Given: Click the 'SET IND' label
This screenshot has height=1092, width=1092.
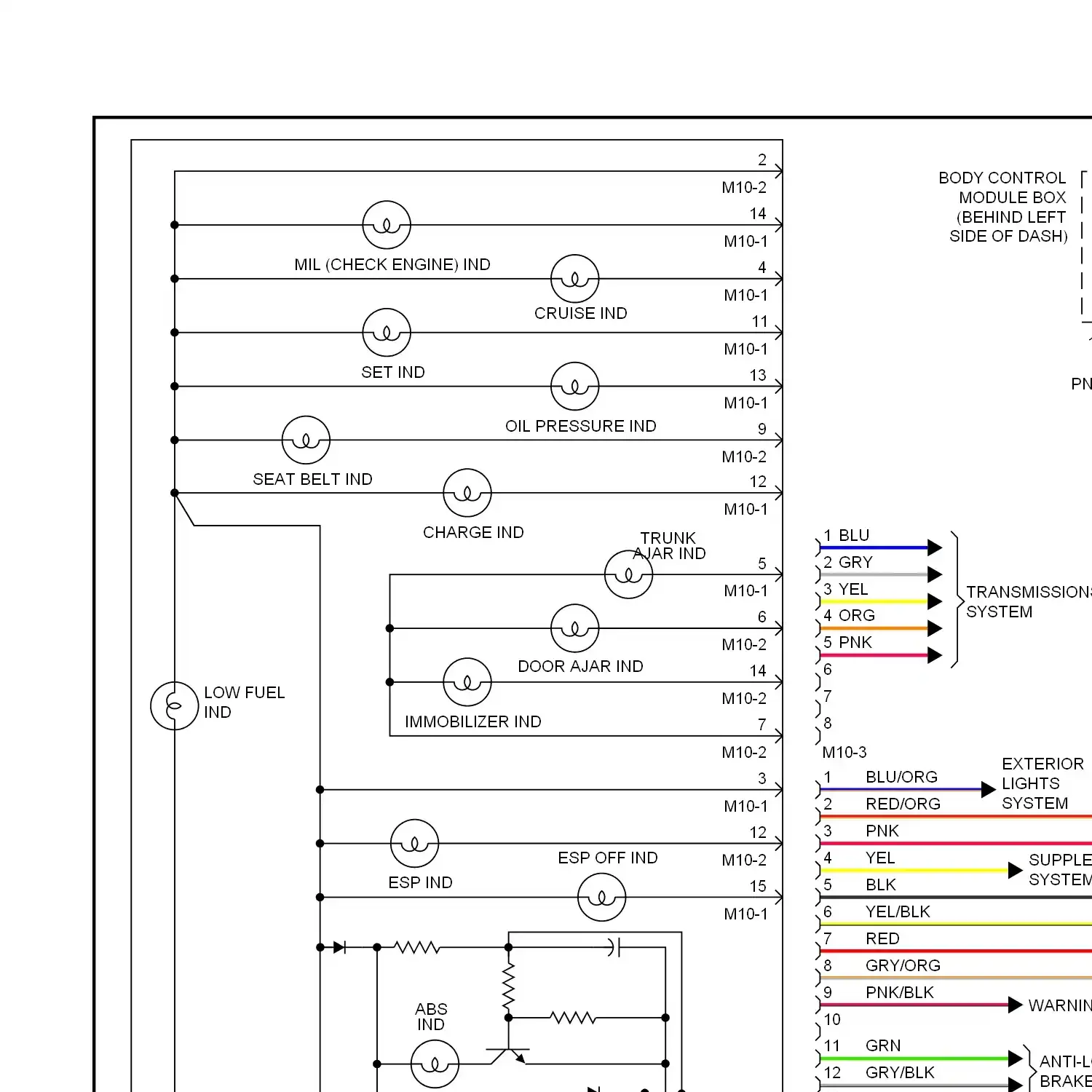Looking at the screenshot, I should point(393,372).
